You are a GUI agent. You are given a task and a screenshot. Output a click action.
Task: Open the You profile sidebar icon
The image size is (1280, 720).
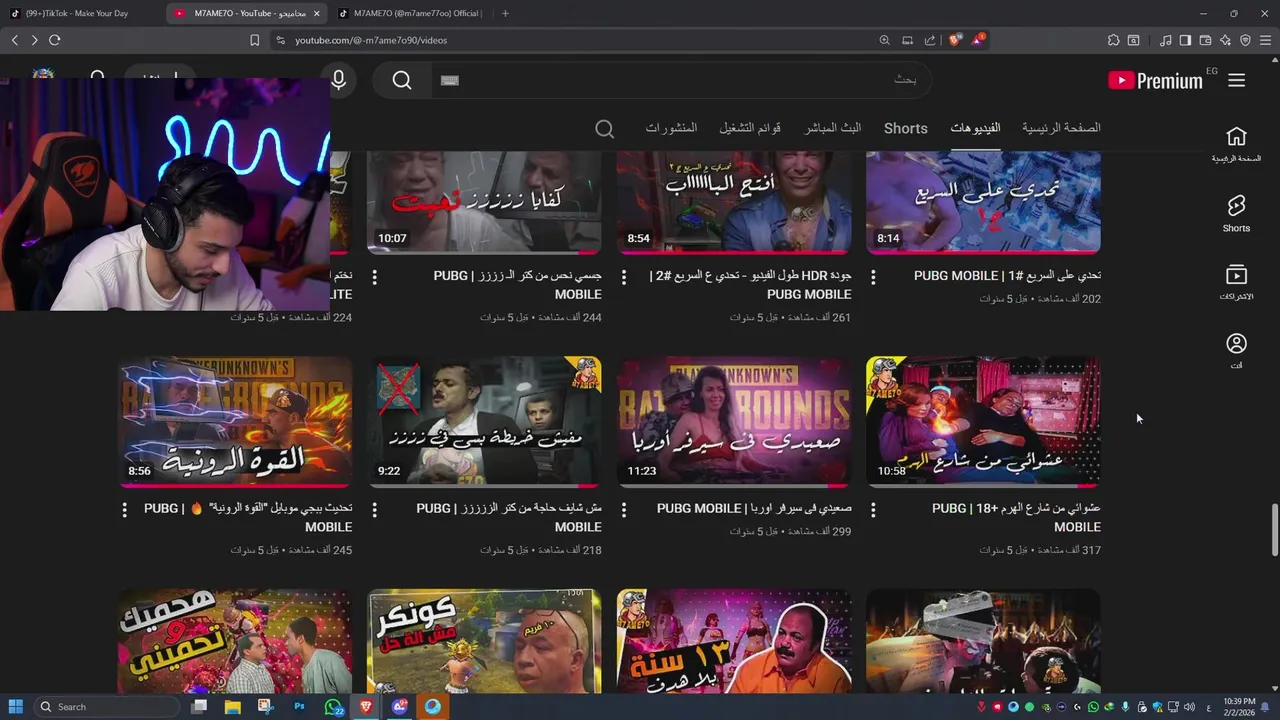pos(1237,351)
